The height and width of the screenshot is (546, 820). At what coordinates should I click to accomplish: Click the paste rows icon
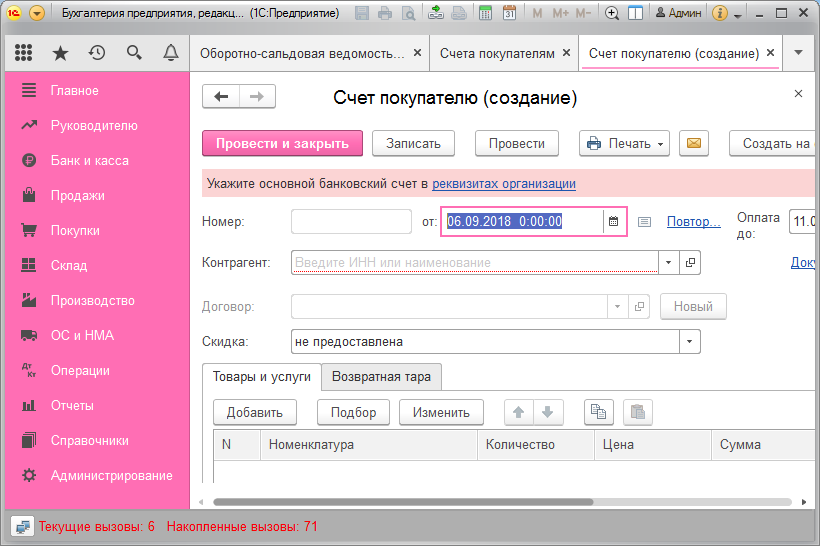tap(637, 412)
